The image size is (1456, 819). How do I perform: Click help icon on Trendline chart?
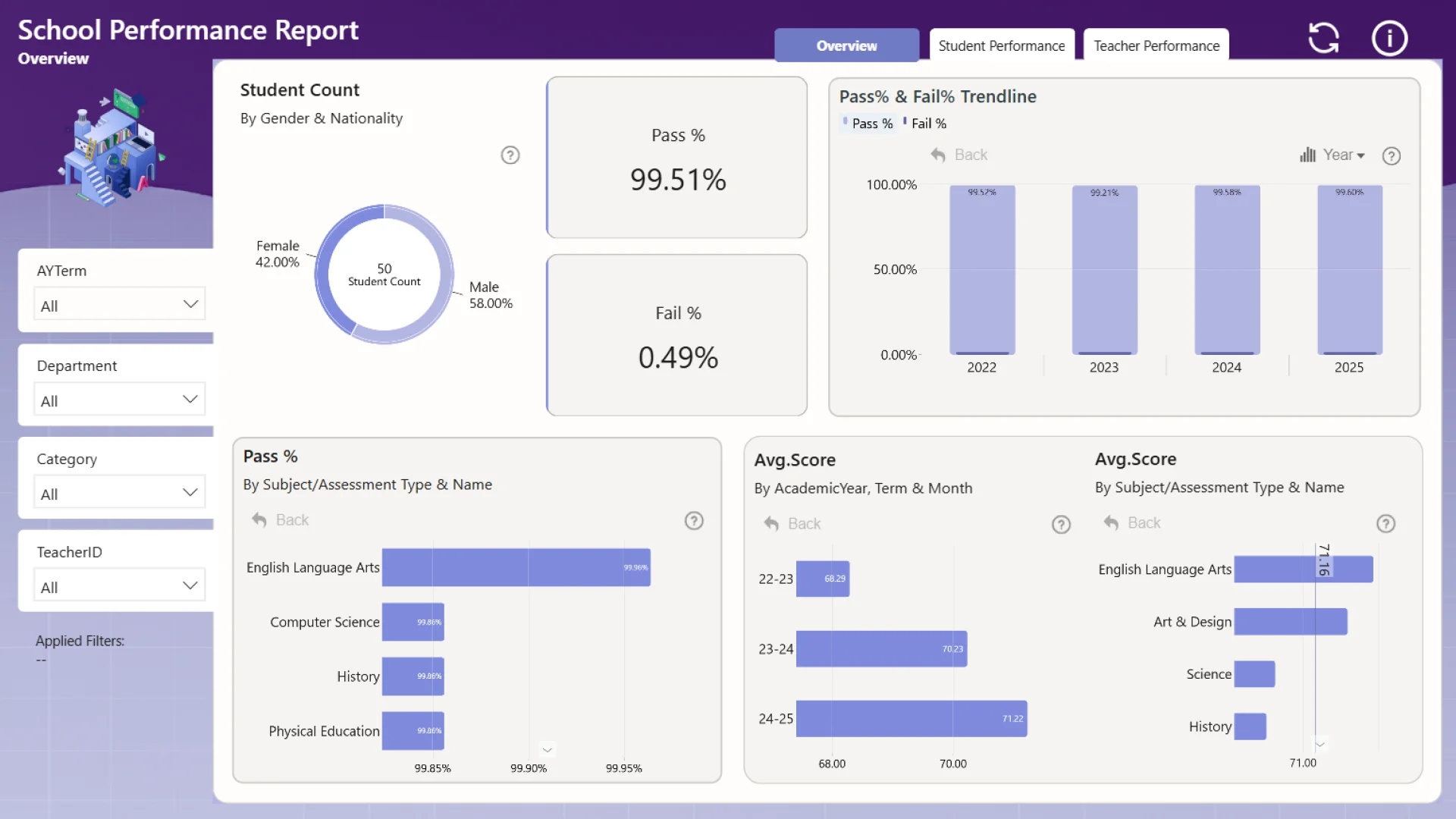point(1391,156)
